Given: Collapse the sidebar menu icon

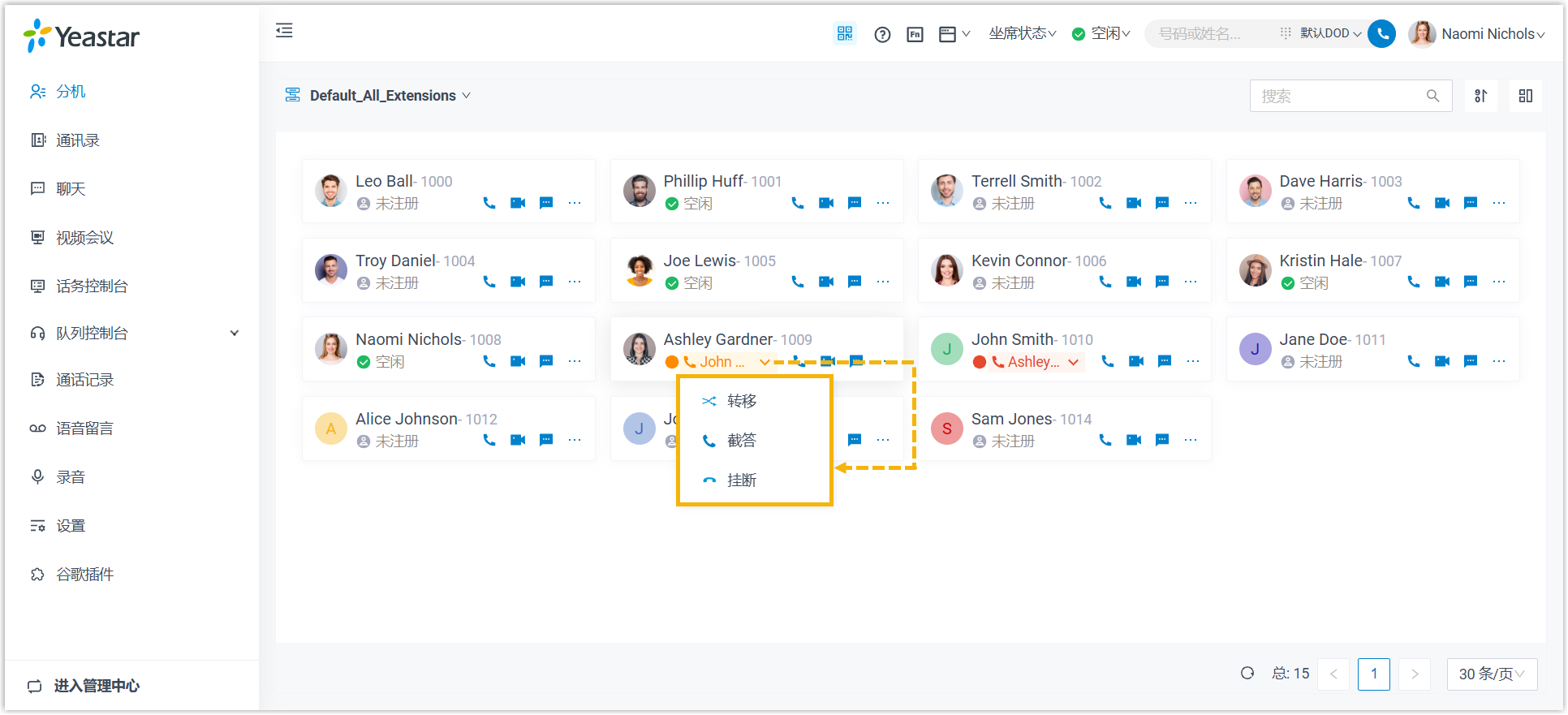Looking at the screenshot, I should point(284,31).
